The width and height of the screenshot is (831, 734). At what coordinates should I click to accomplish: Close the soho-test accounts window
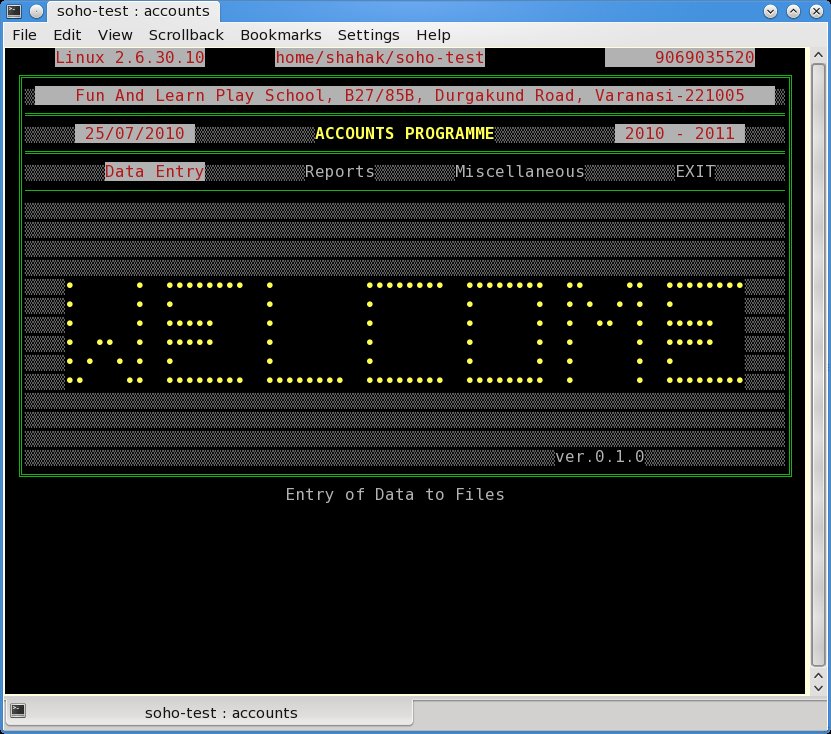pyautogui.click(x=816, y=11)
